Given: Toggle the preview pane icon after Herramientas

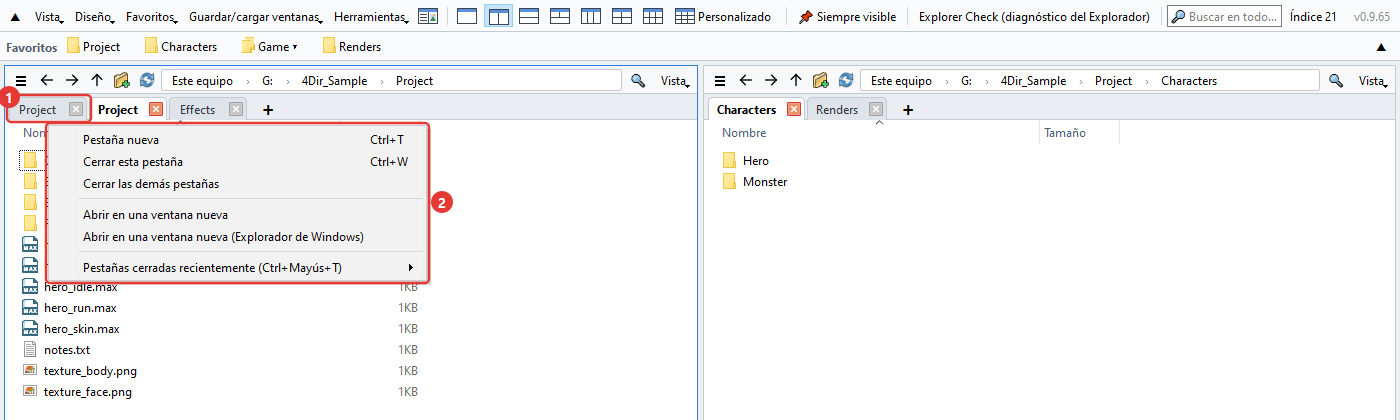Looking at the screenshot, I should (x=428, y=17).
